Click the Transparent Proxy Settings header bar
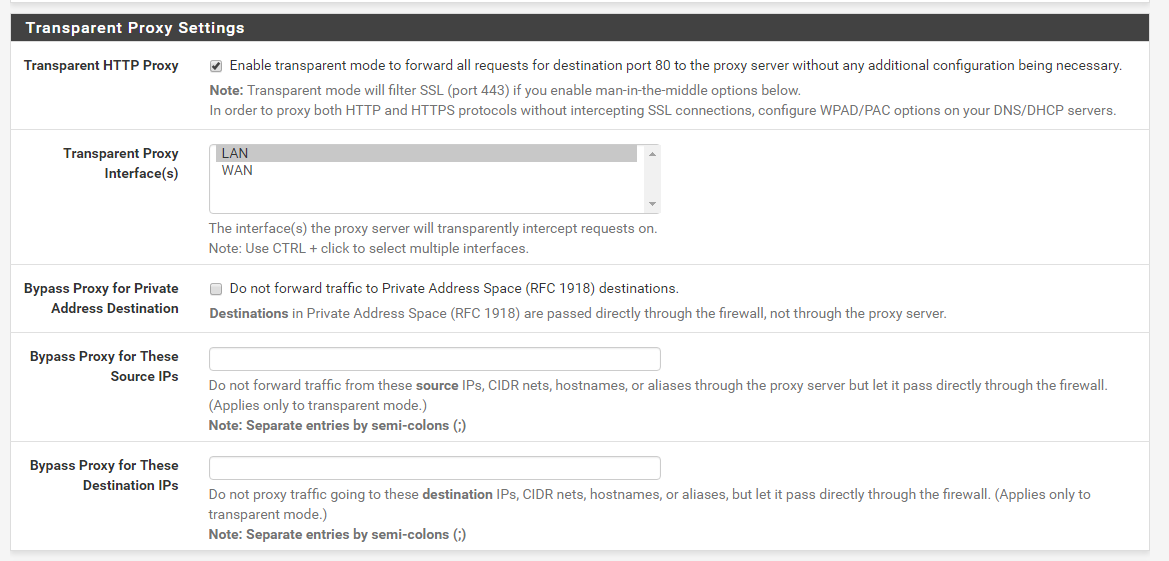1169x561 pixels. 580,28
